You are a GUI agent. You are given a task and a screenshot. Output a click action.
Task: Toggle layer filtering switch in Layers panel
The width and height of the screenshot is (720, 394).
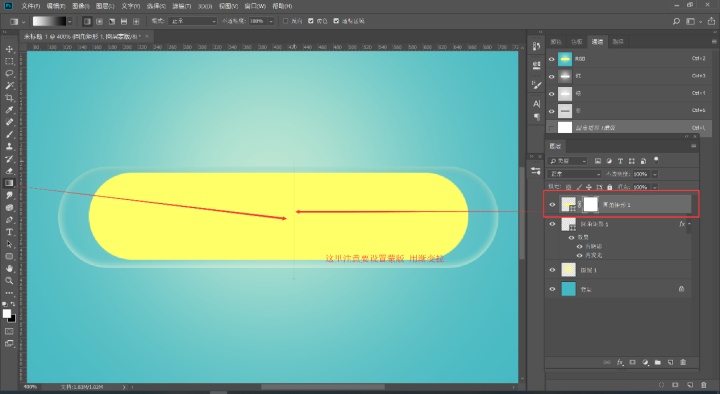tap(656, 161)
